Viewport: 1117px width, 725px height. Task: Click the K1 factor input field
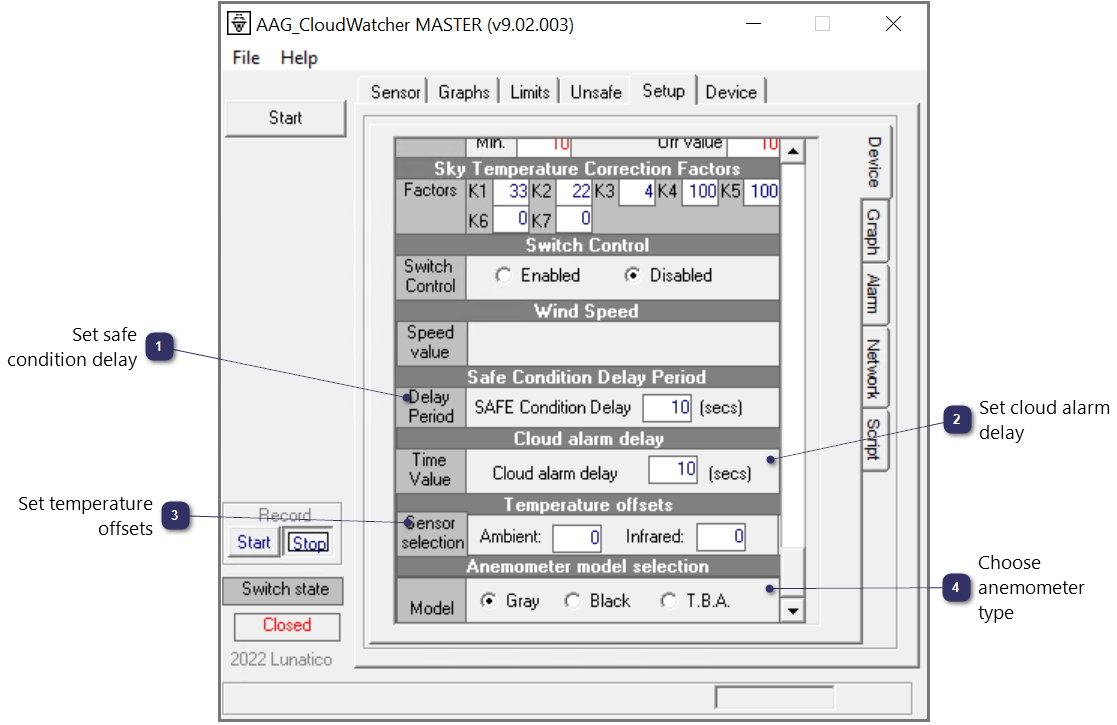pyautogui.click(x=511, y=191)
